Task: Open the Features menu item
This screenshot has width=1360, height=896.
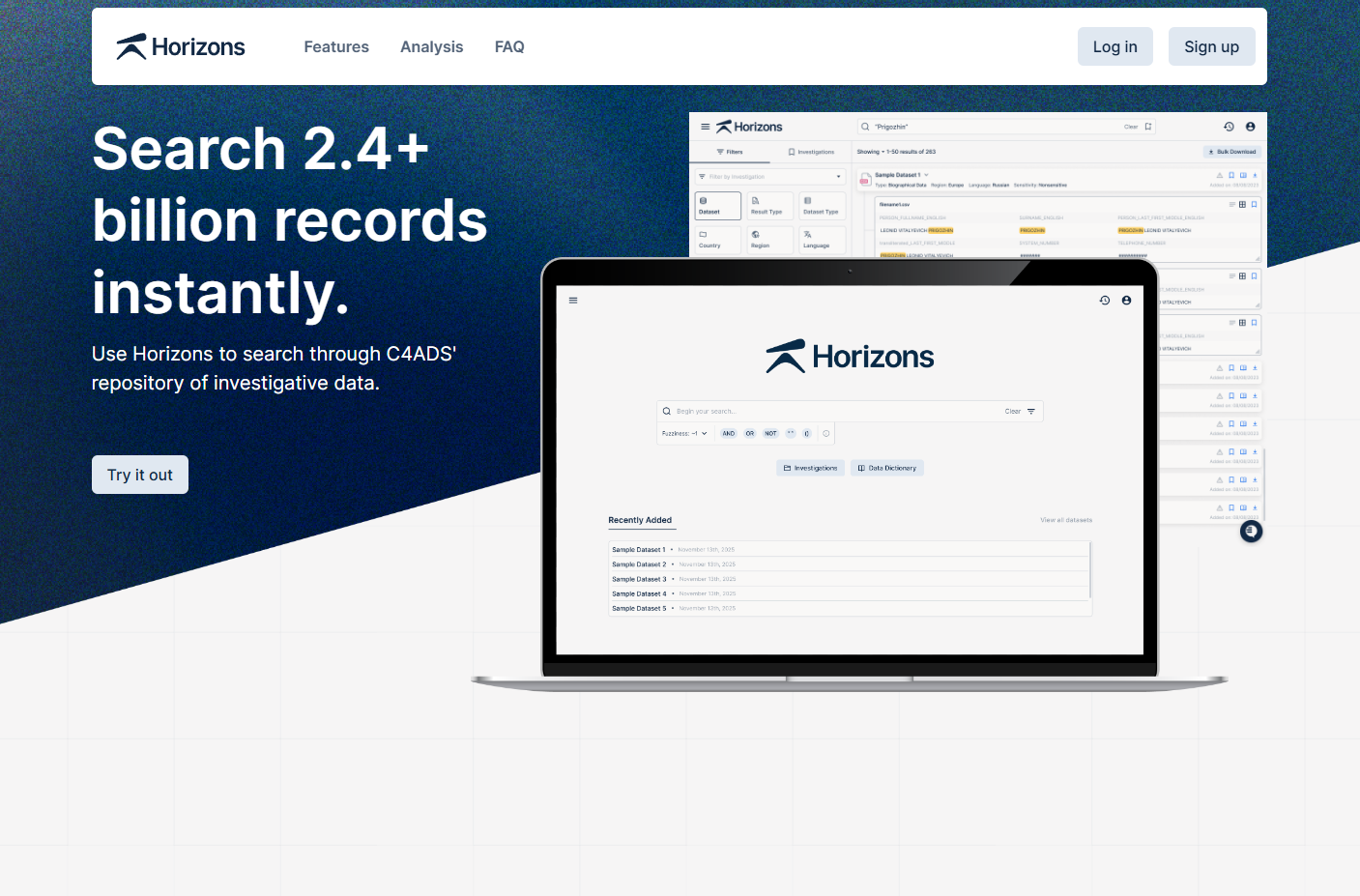Action: [x=336, y=46]
